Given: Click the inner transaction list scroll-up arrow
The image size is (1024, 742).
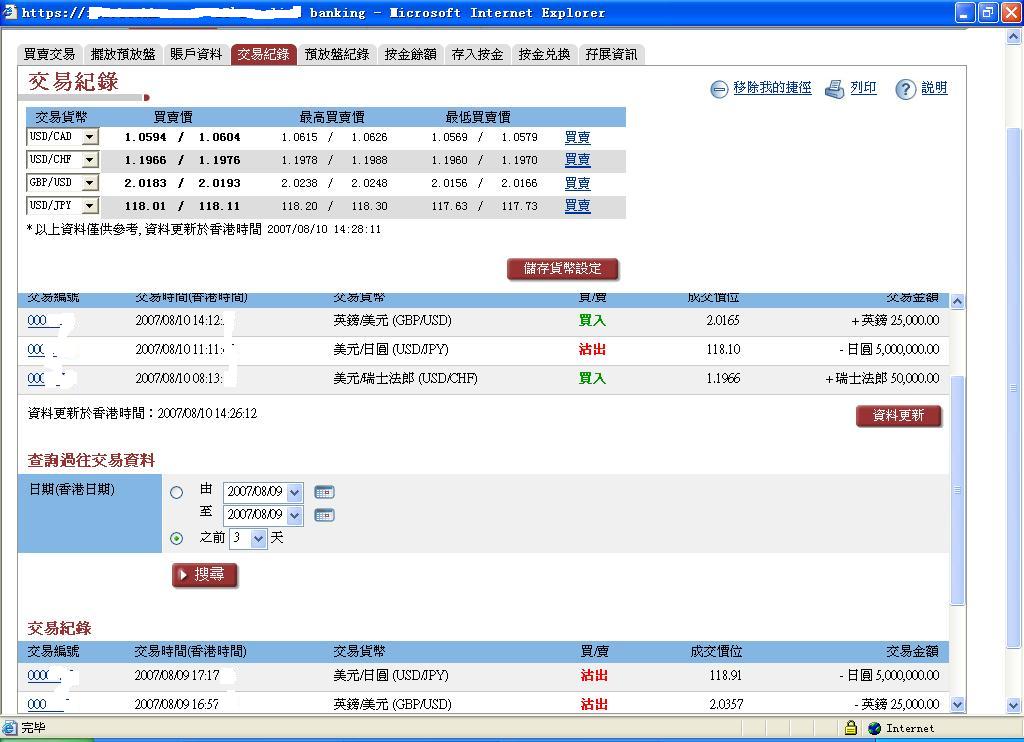Looking at the screenshot, I should tap(957, 301).
